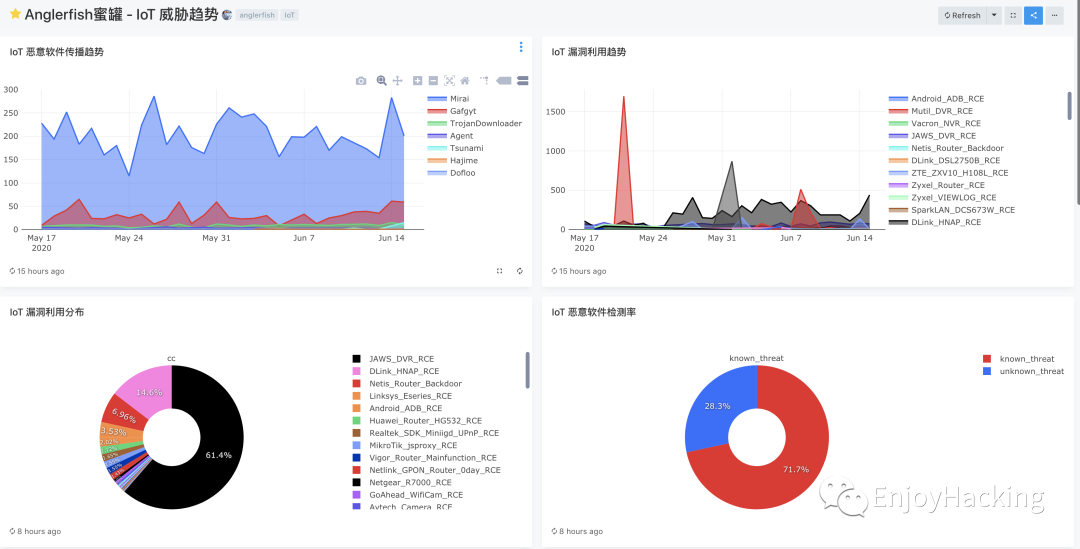Viewport: 1080px width, 549px height.
Task: Click the share dashboard button
Action: (1033, 15)
